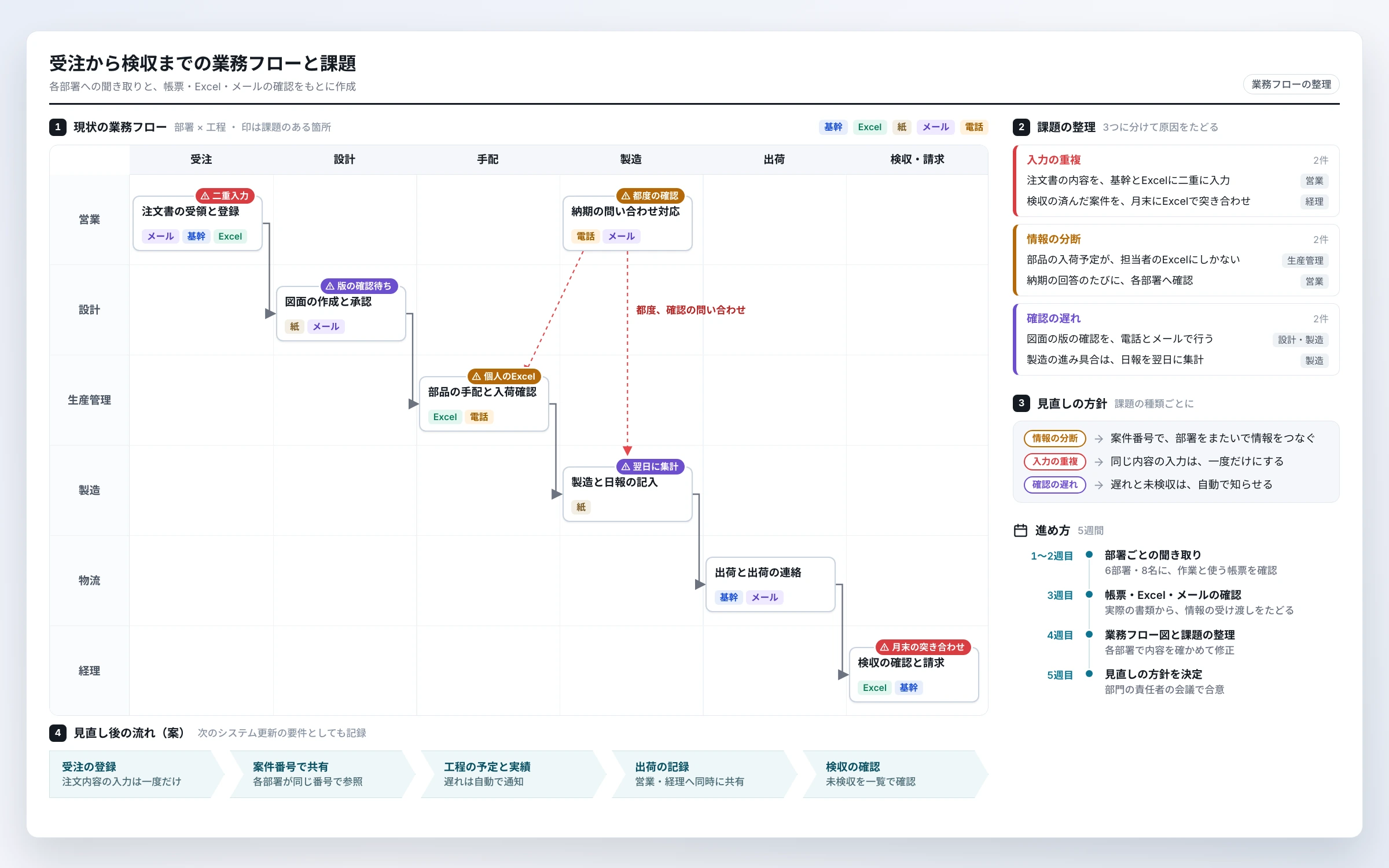Image resolution: width=1389 pixels, height=868 pixels.
Task: Click the 入力の重複 issue heading
Action: (x=1053, y=160)
